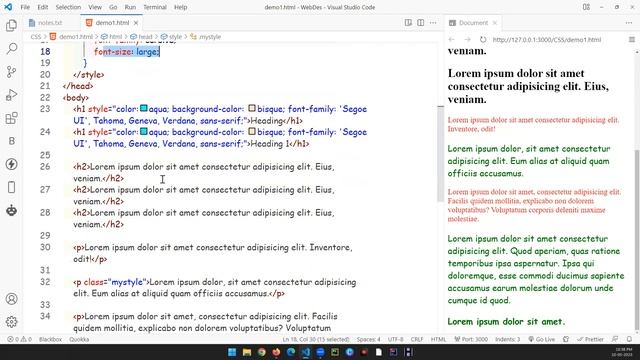Viewport: 640px width, 360px height.
Task: Change language mode via HTML
Action: [438, 339]
